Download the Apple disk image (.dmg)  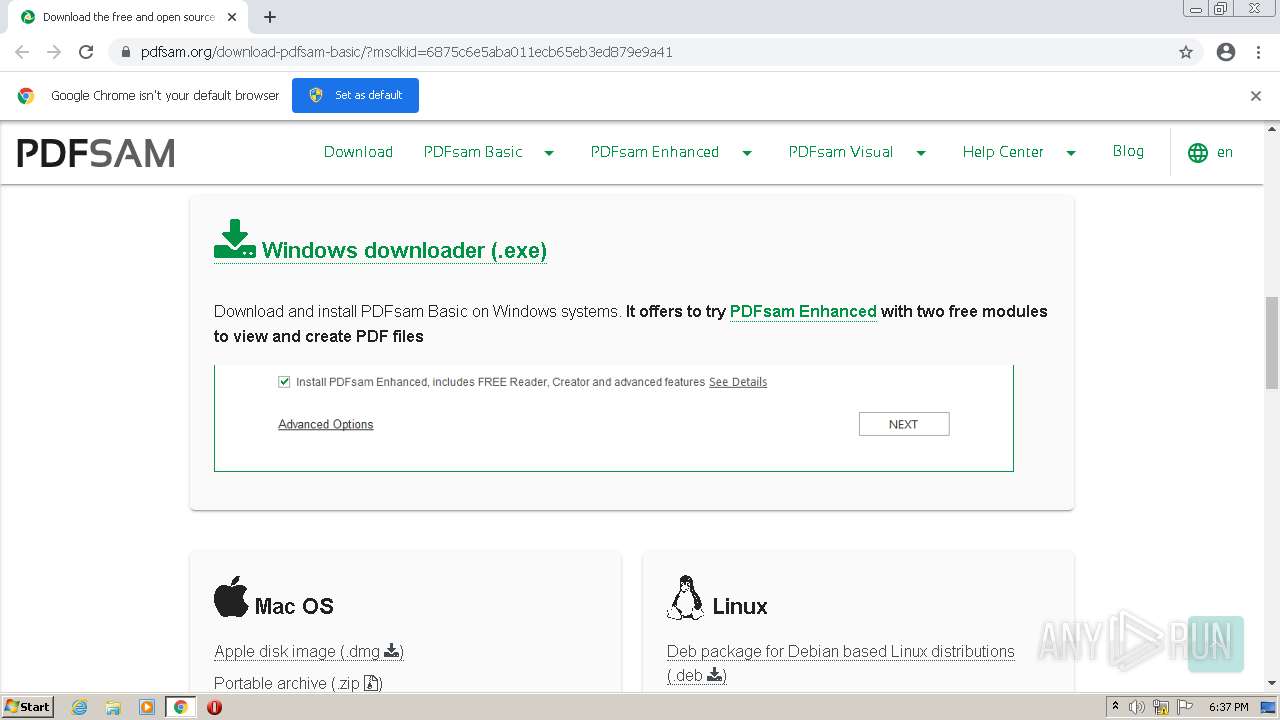tap(309, 651)
